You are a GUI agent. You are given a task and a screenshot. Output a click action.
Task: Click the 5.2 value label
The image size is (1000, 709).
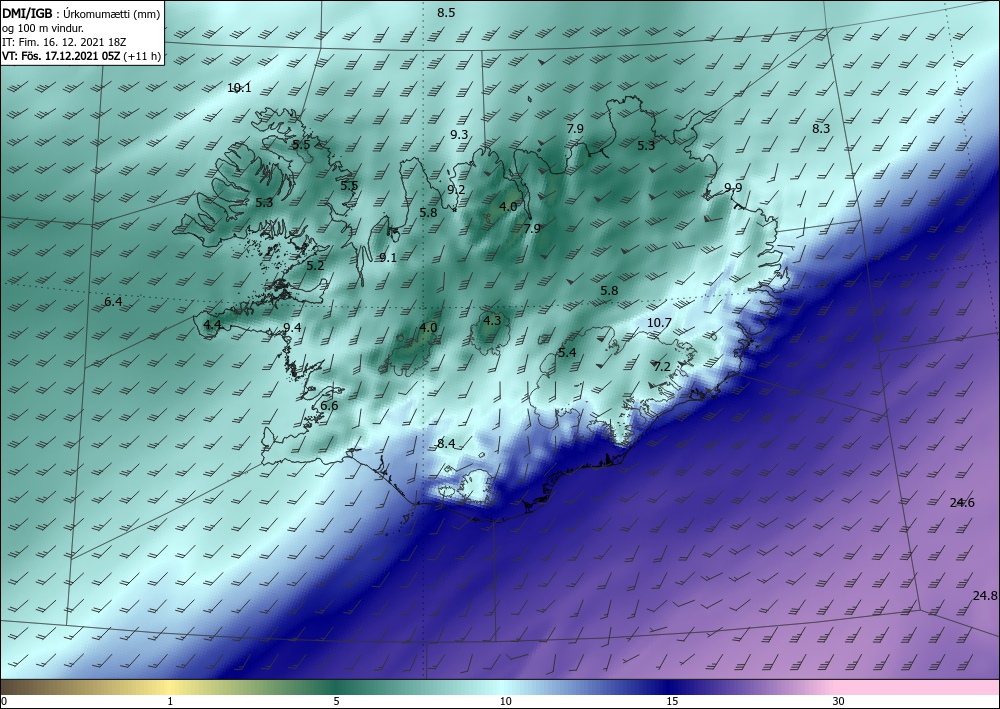(x=315, y=266)
